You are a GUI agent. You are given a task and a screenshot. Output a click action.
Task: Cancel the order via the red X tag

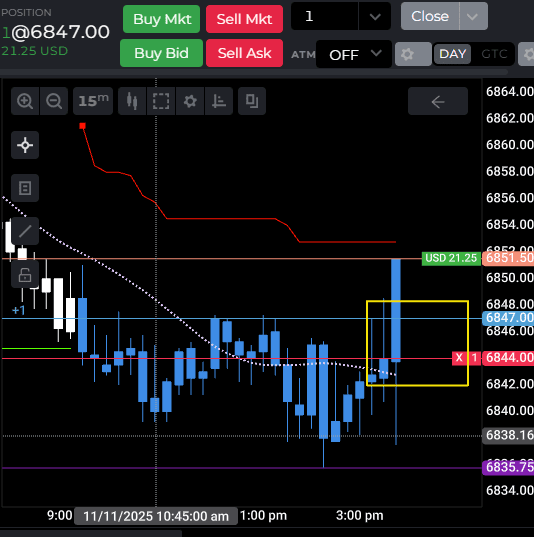pos(459,358)
